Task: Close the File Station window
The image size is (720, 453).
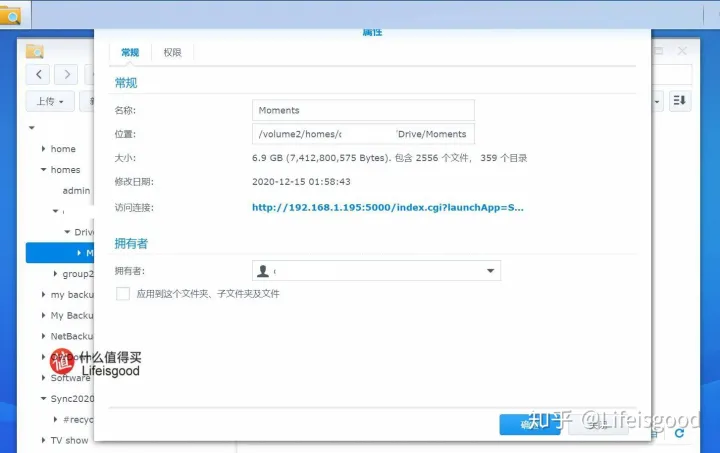Action: point(682,51)
